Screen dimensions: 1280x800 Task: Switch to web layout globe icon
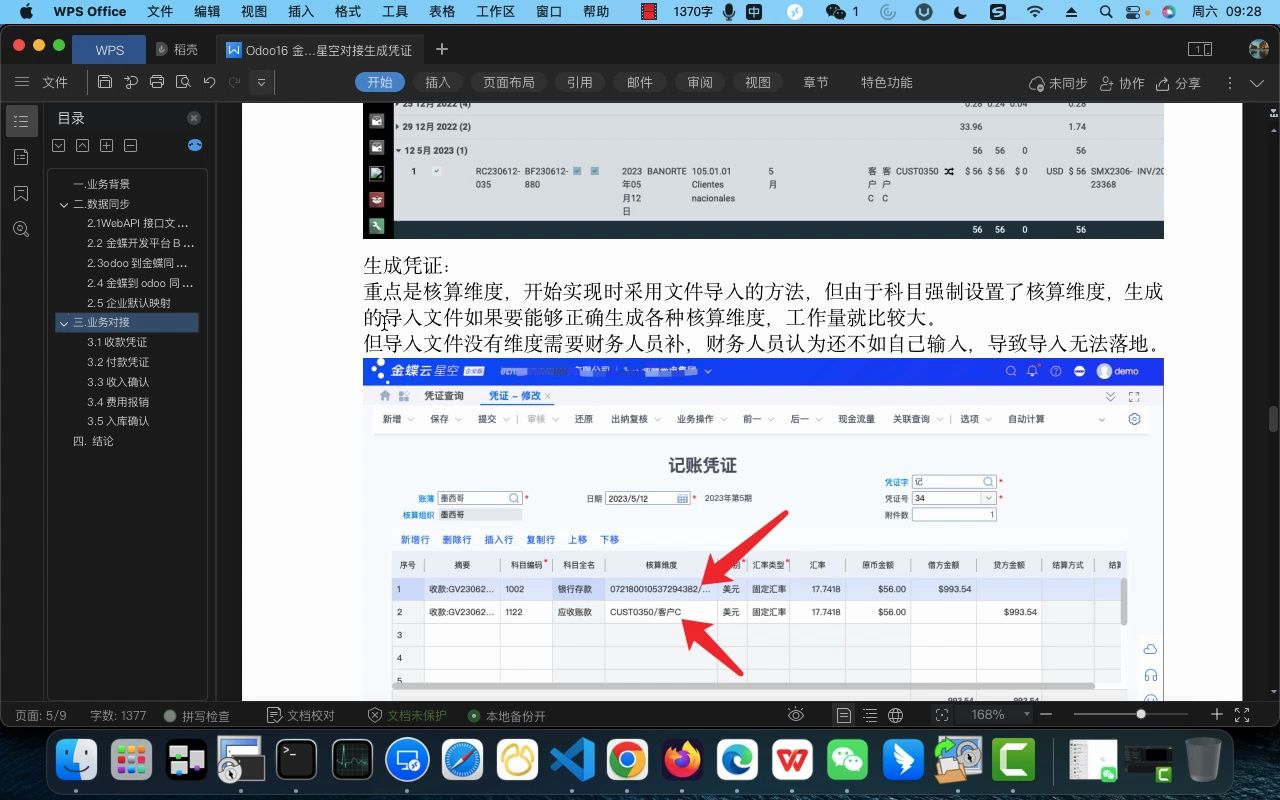[896, 715]
